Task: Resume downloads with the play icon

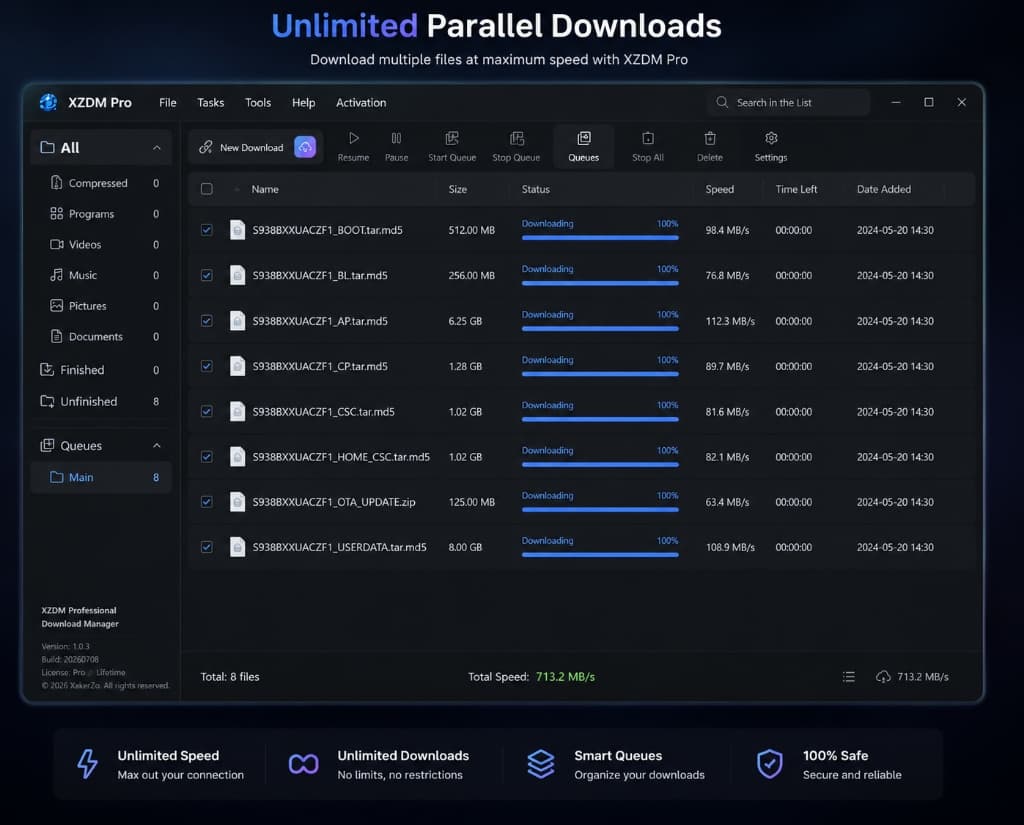Action: [x=353, y=138]
